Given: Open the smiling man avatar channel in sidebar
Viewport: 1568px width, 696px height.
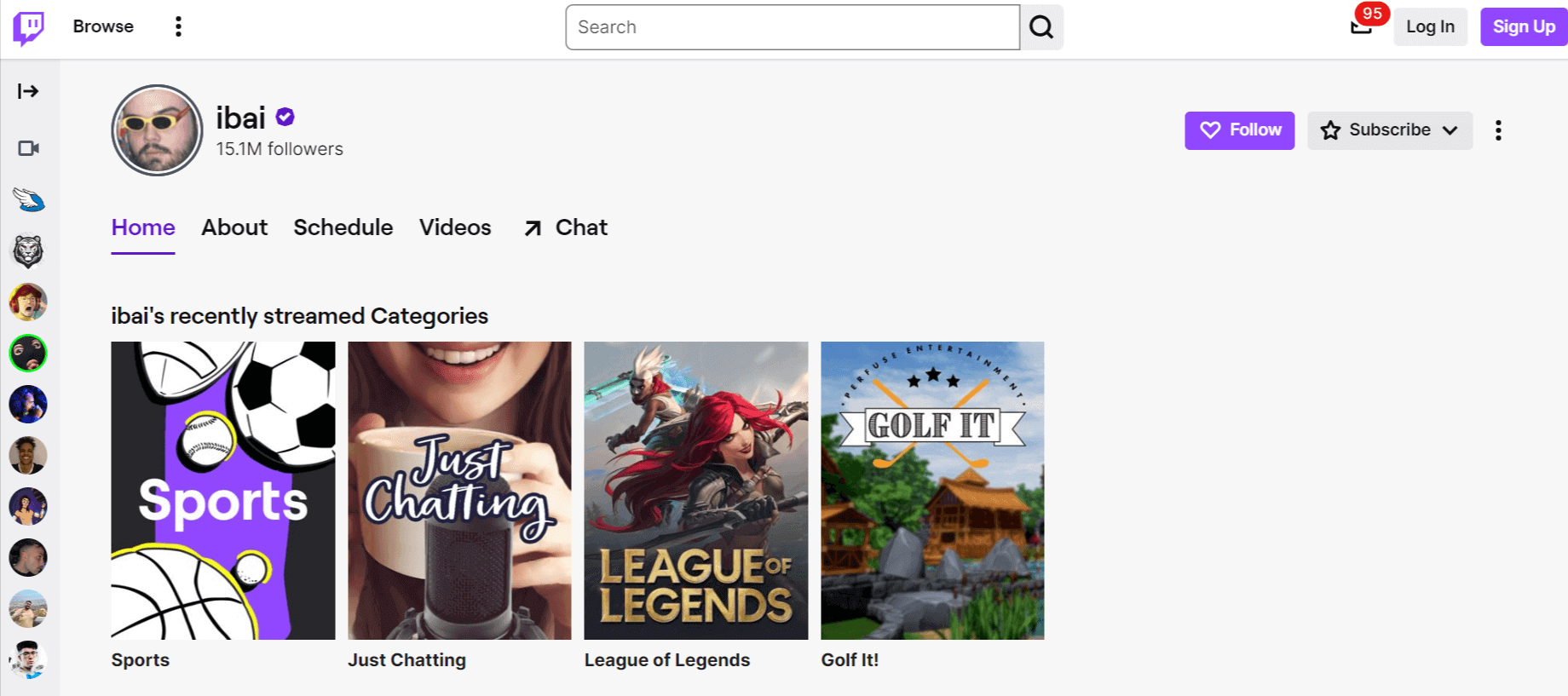Looking at the screenshot, I should coord(28,456).
